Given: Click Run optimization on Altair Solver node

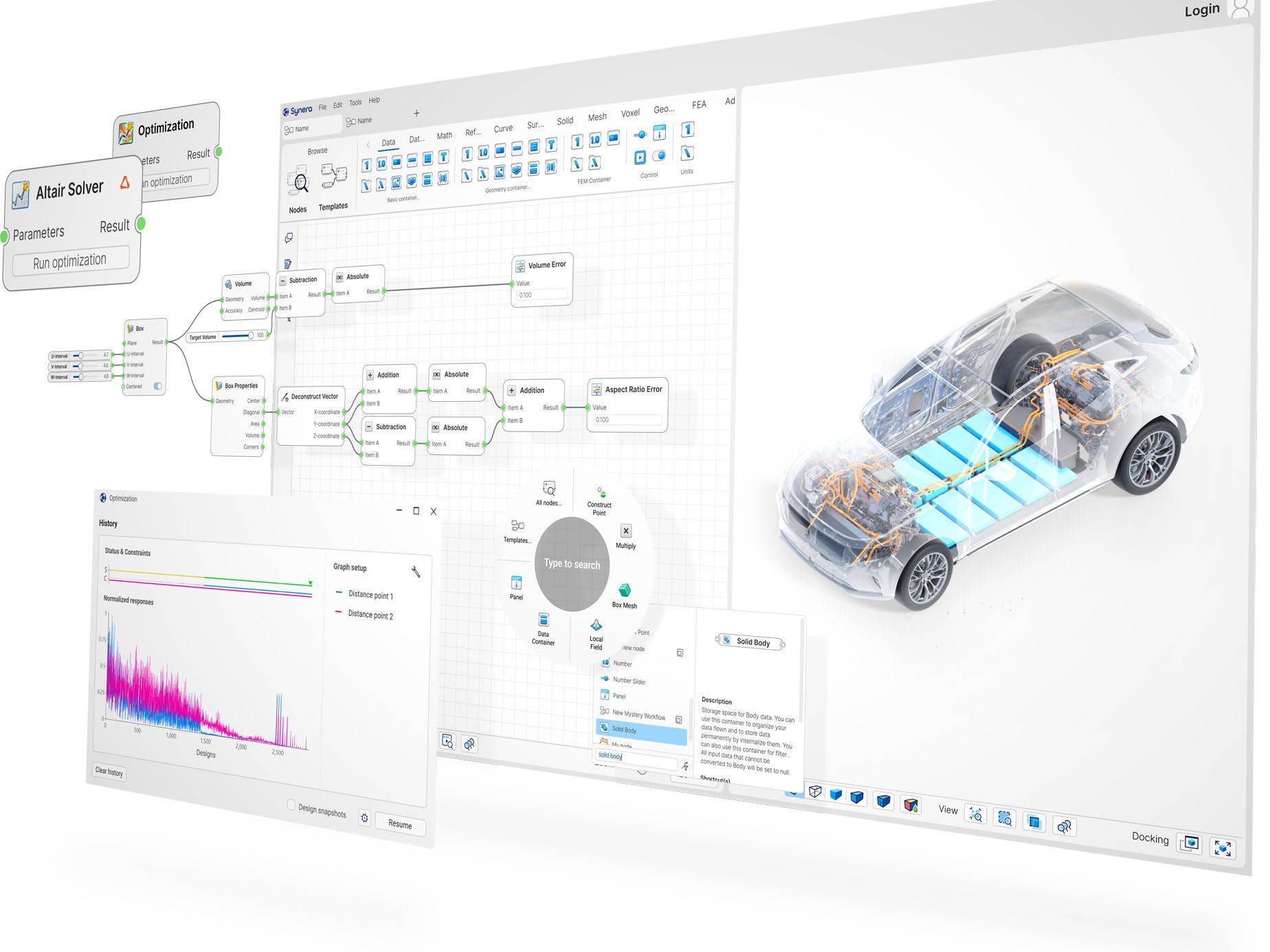Looking at the screenshot, I should click(70, 262).
